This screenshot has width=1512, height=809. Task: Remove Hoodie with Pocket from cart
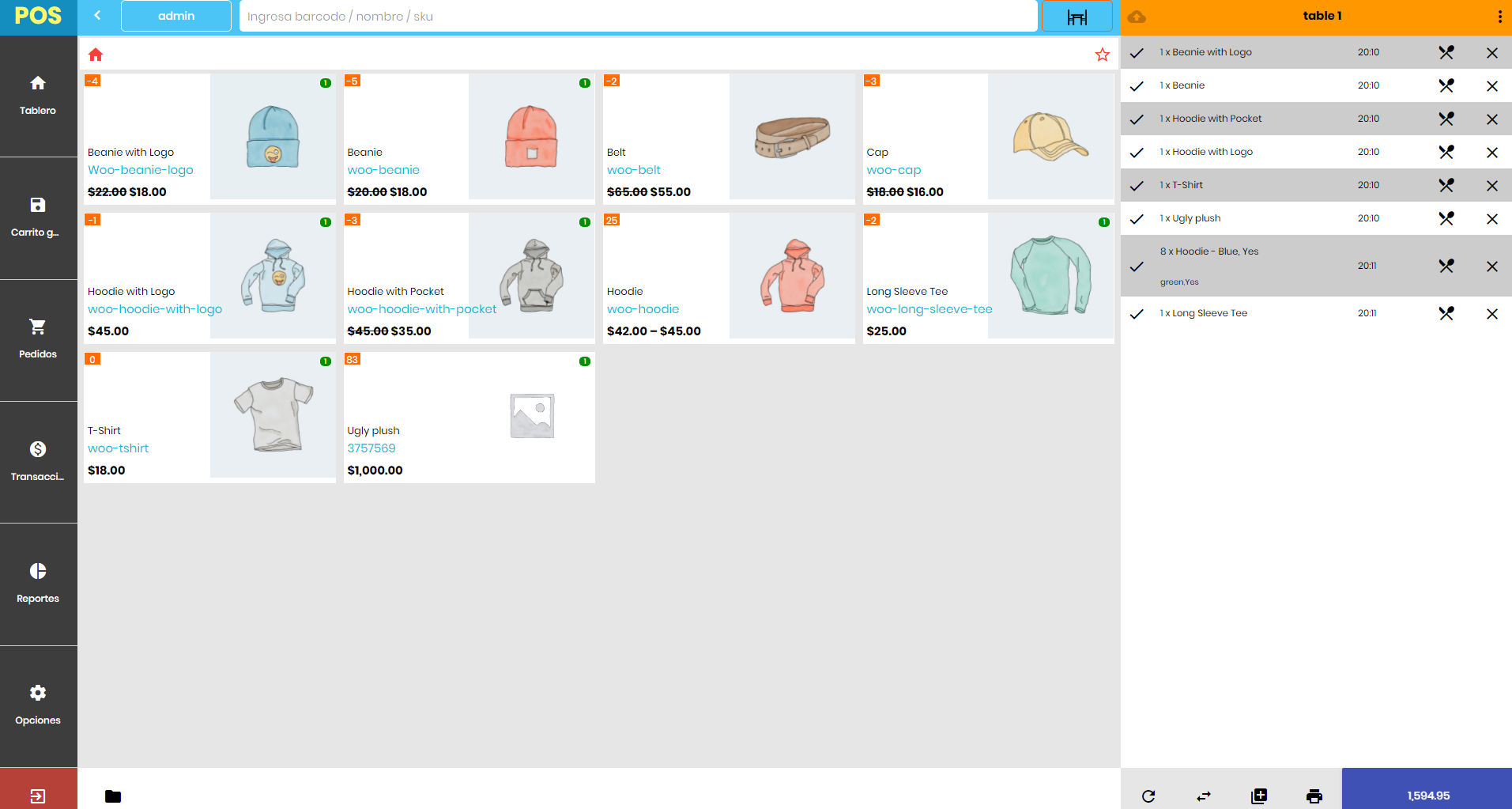tap(1492, 119)
